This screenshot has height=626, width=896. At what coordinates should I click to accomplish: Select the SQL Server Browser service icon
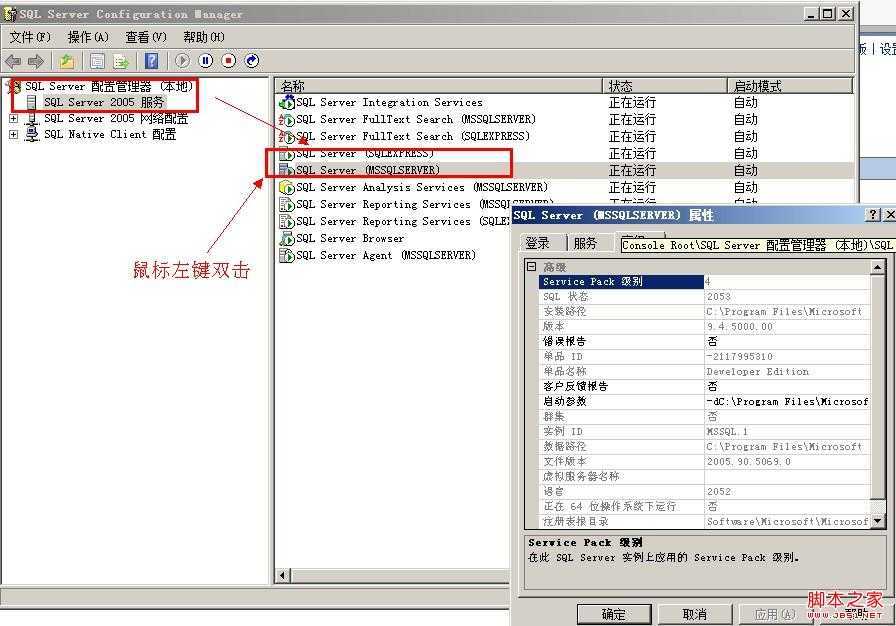coord(286,238)
